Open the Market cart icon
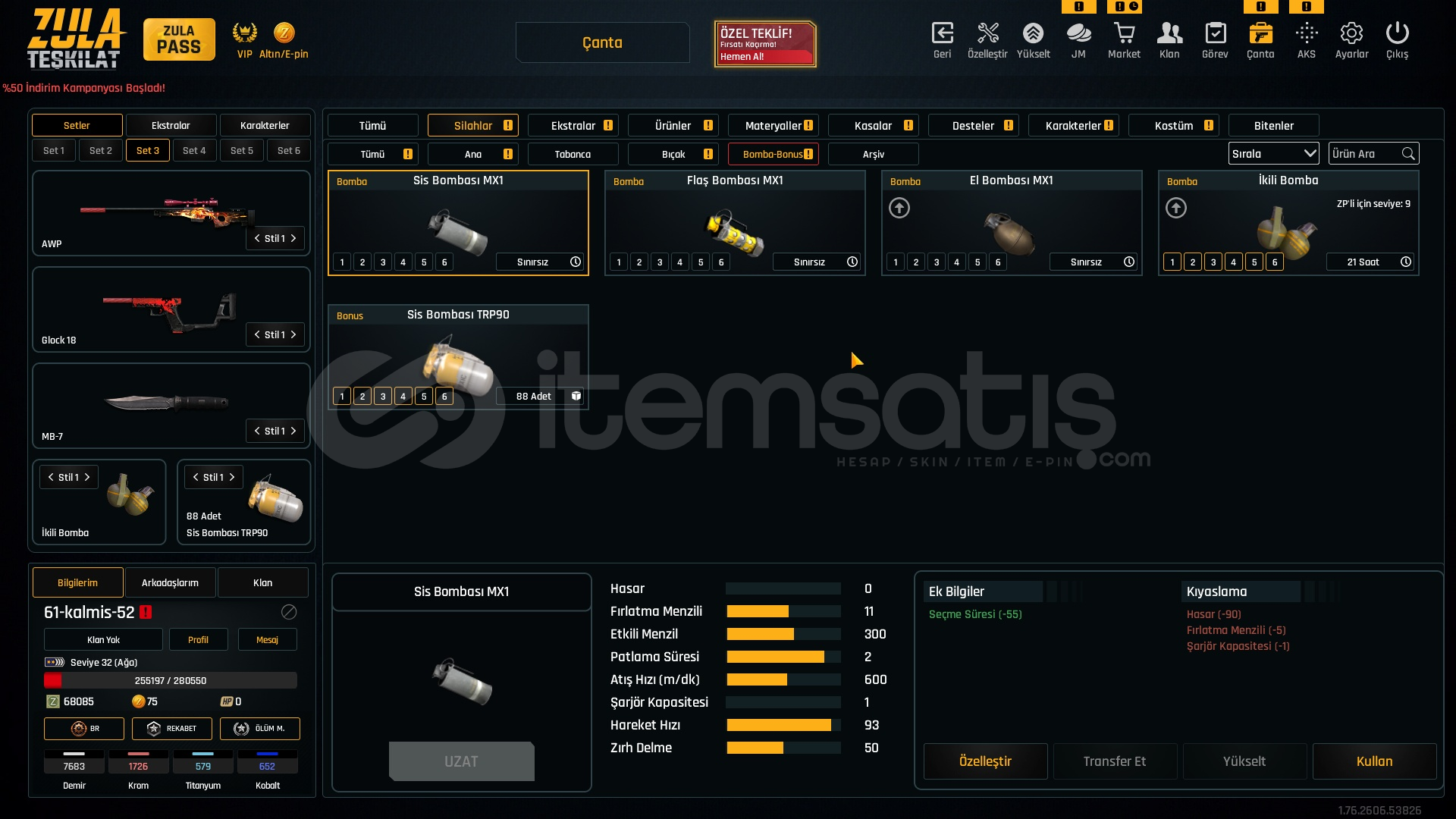Viewport: 1456px width, 819px height. (1124, 33)
